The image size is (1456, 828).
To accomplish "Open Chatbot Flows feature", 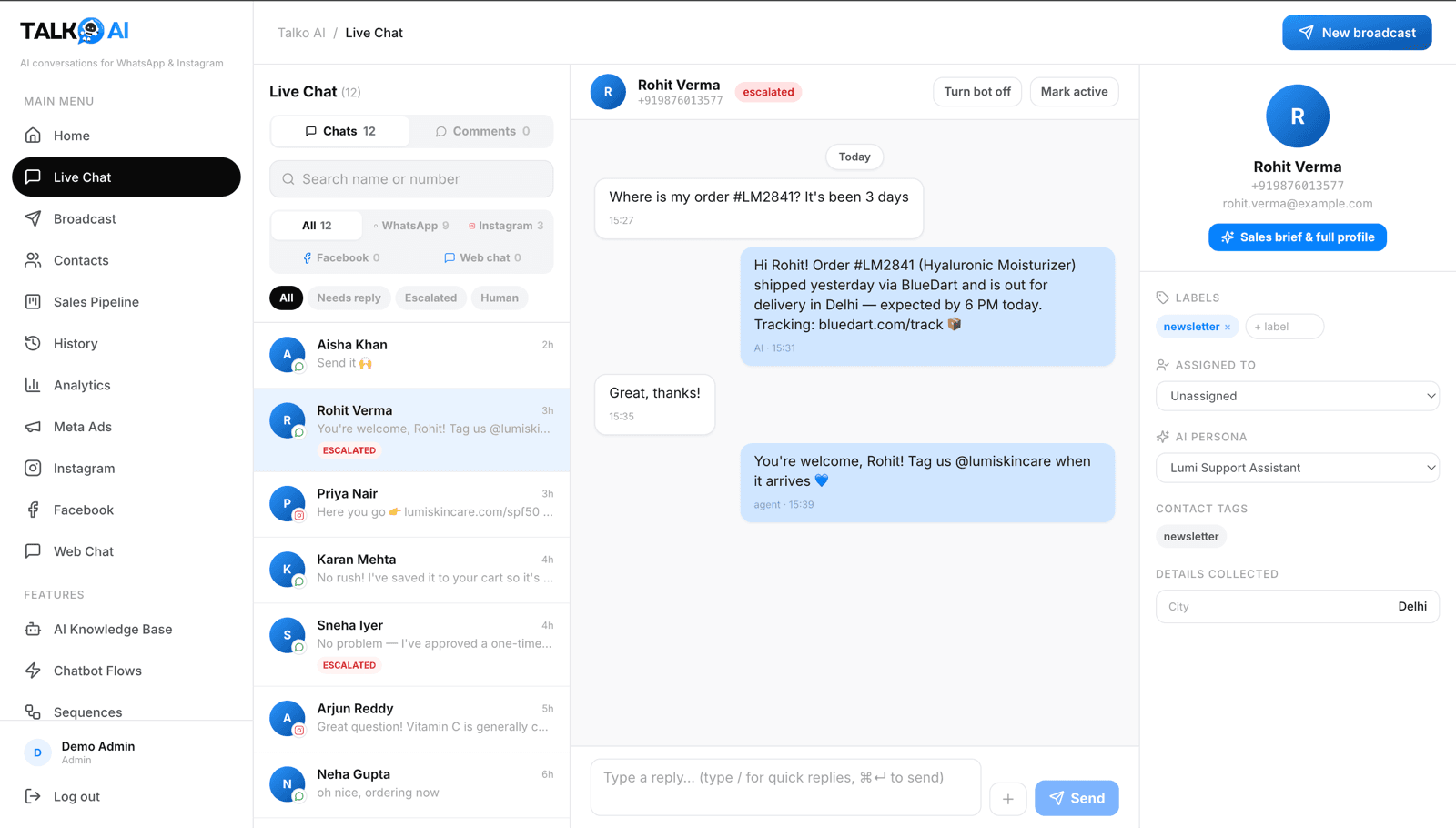I will click(126, 671).
